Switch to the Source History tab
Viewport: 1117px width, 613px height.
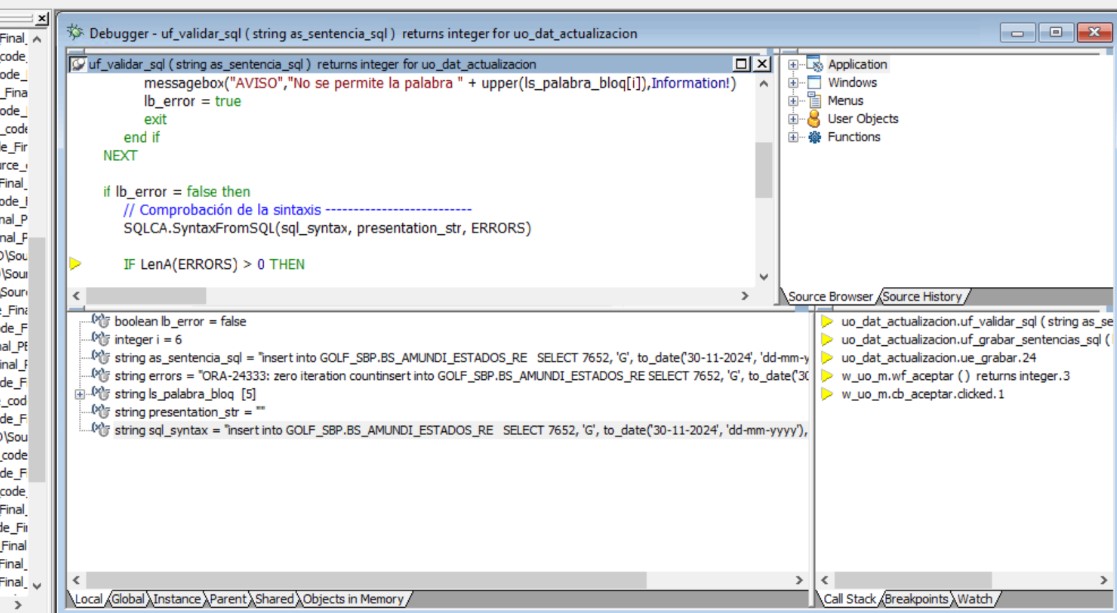point(921,296)
